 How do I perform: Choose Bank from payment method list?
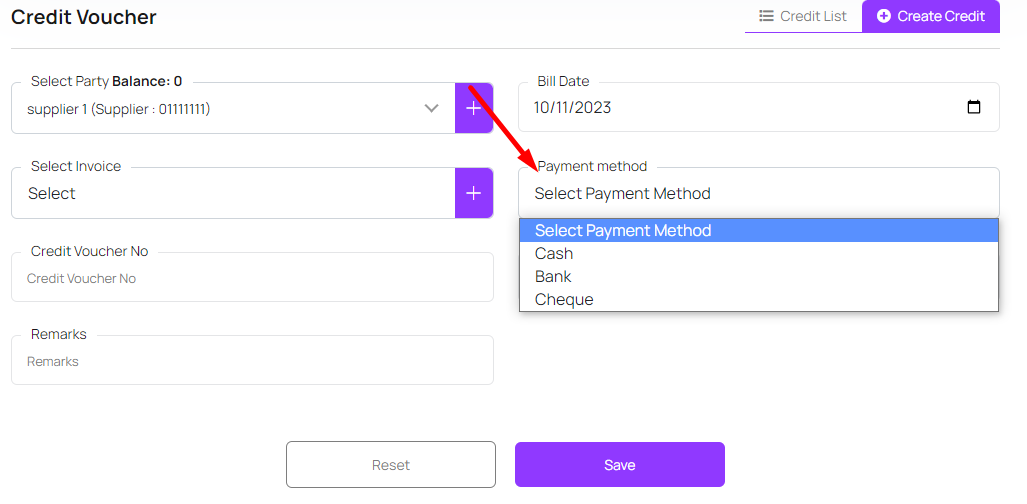[x=553, y=277]
